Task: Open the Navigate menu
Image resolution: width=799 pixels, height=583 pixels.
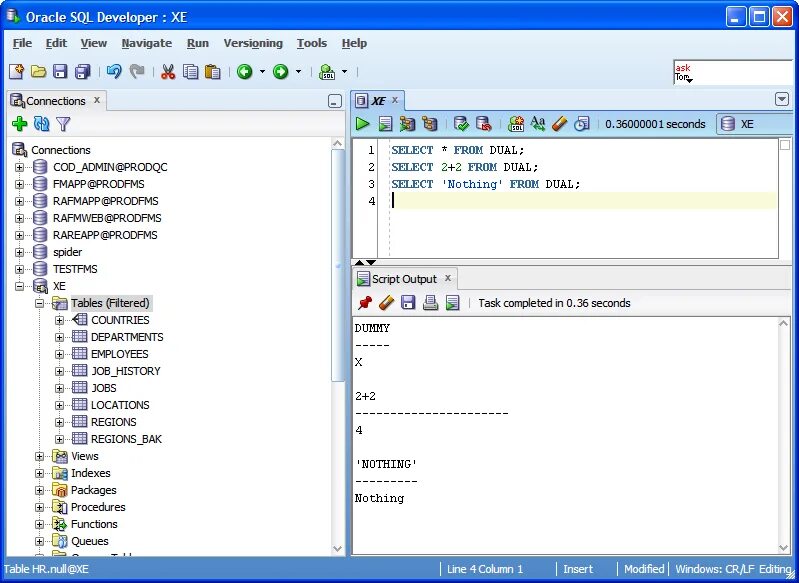Action: [x=147, y=43]
